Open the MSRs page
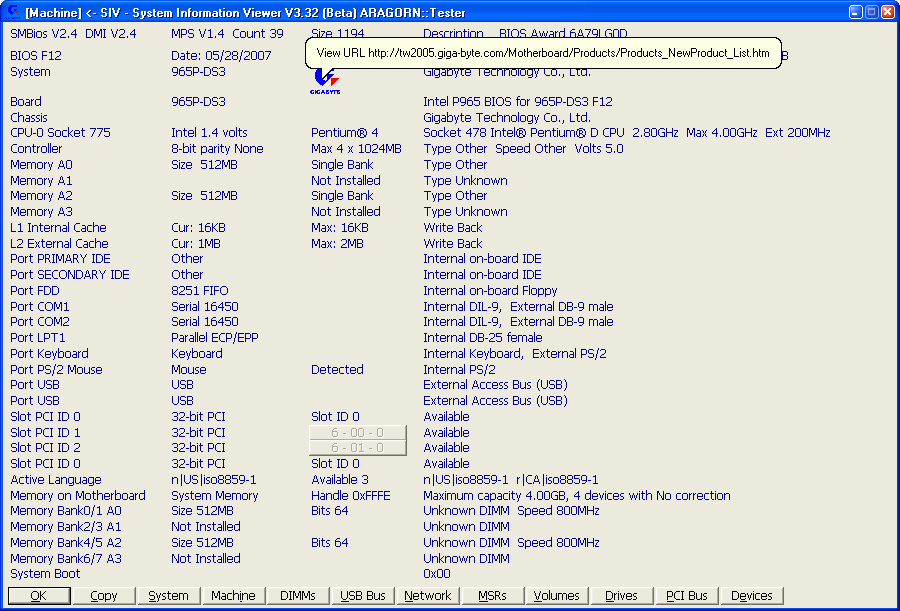This screenshot has width=900, height=611. [492, 596]
